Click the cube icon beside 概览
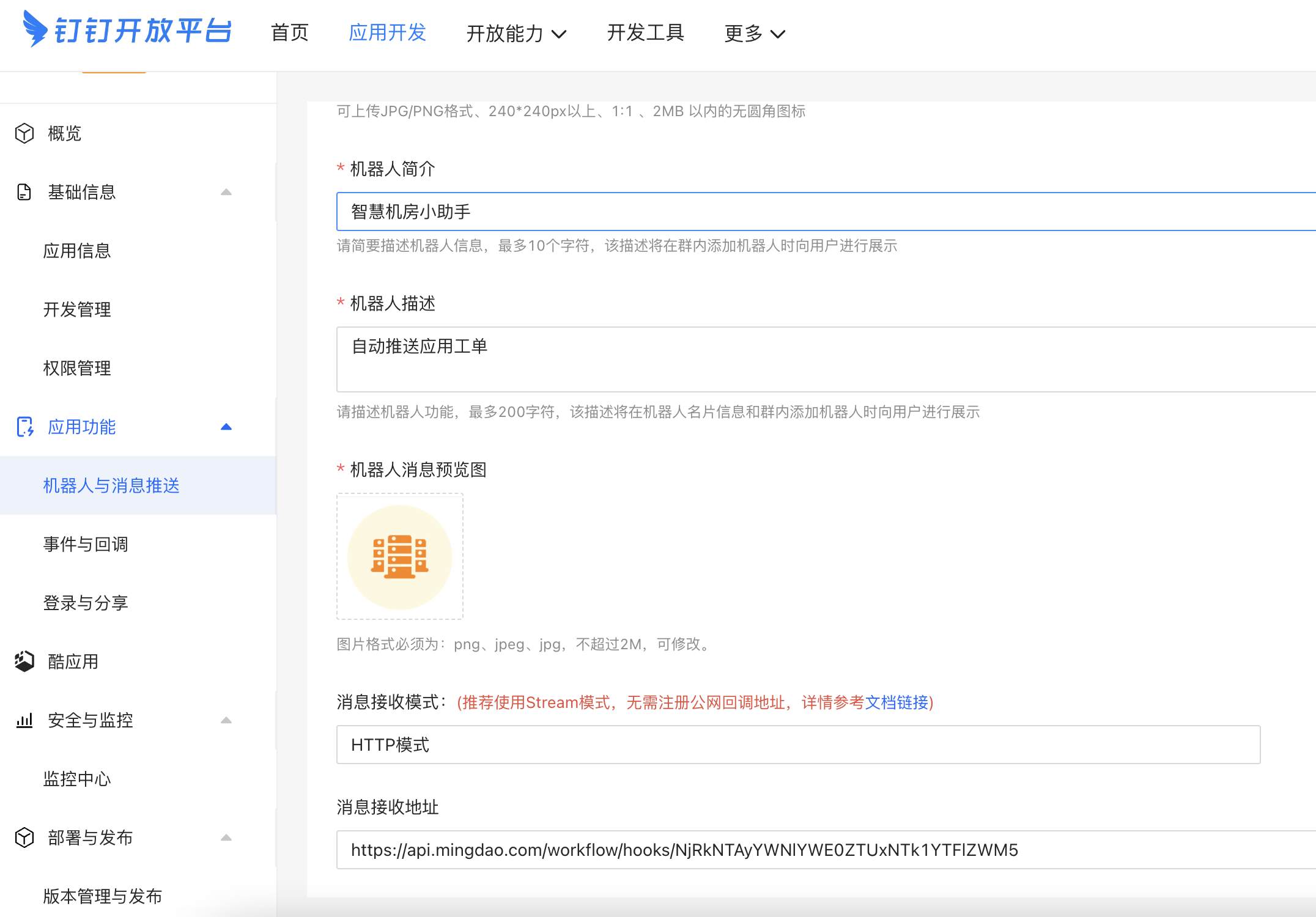The width and height of the screenshot is (1316, 917). point(24,133)
